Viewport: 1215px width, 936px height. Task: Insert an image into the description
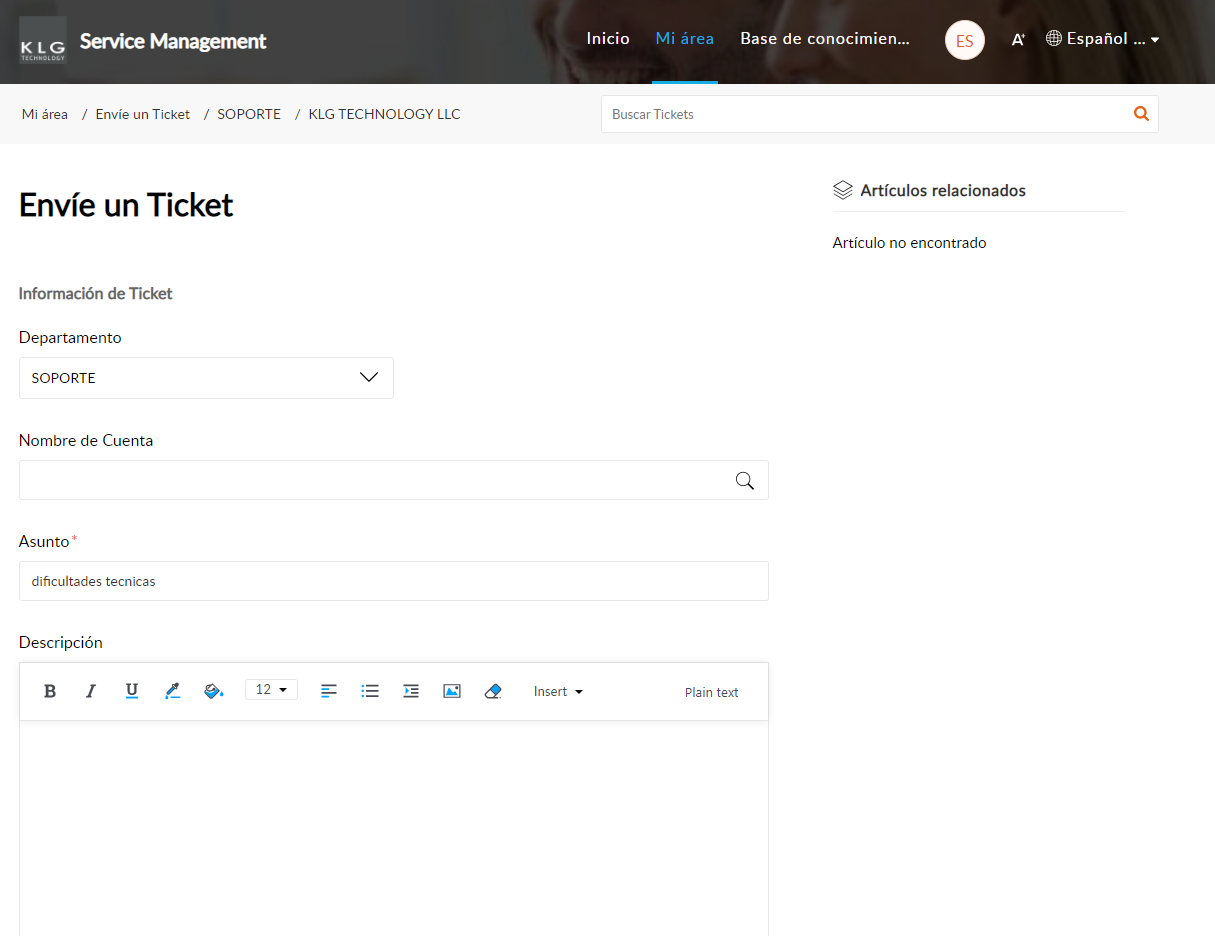pyautogui.click(x=452, y=691)
